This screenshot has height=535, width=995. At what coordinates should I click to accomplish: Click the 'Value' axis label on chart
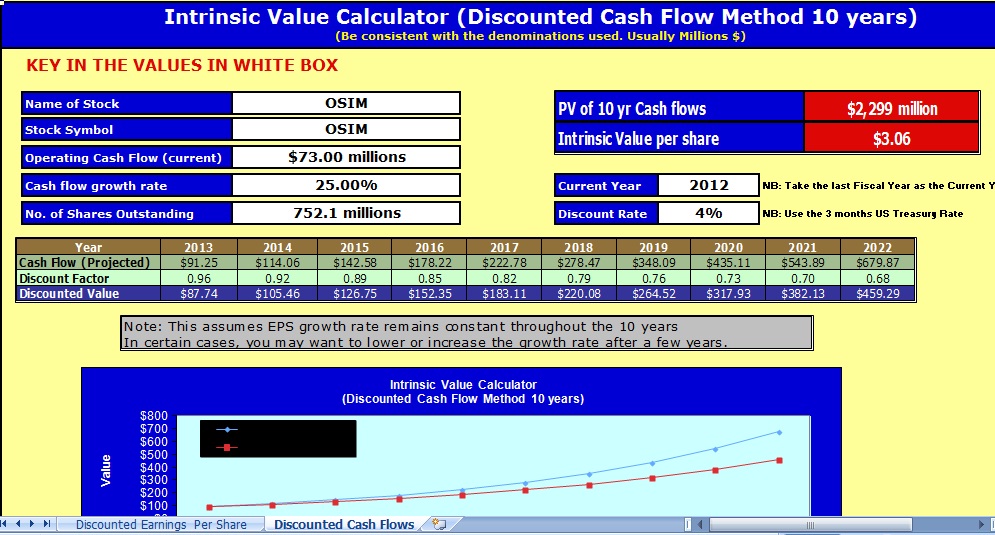106,470
